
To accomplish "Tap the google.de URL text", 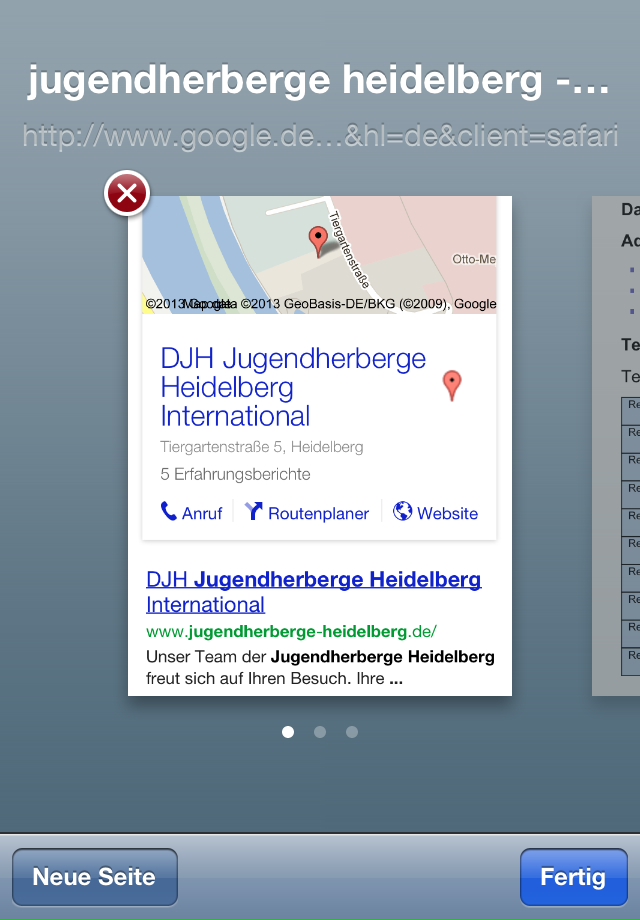I will [320, 136].
